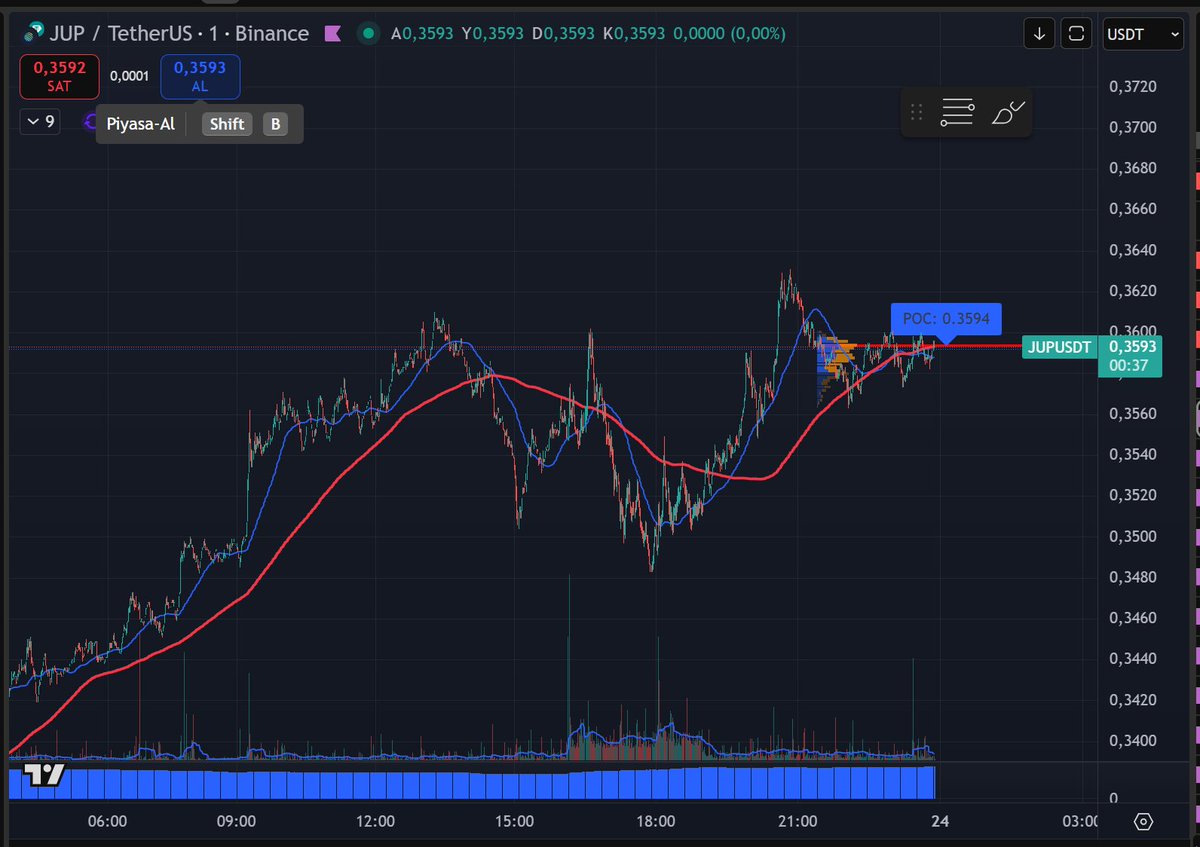Click the 0,0001 spread value
The image size is (1200, 847).
(x=130, y=76)
